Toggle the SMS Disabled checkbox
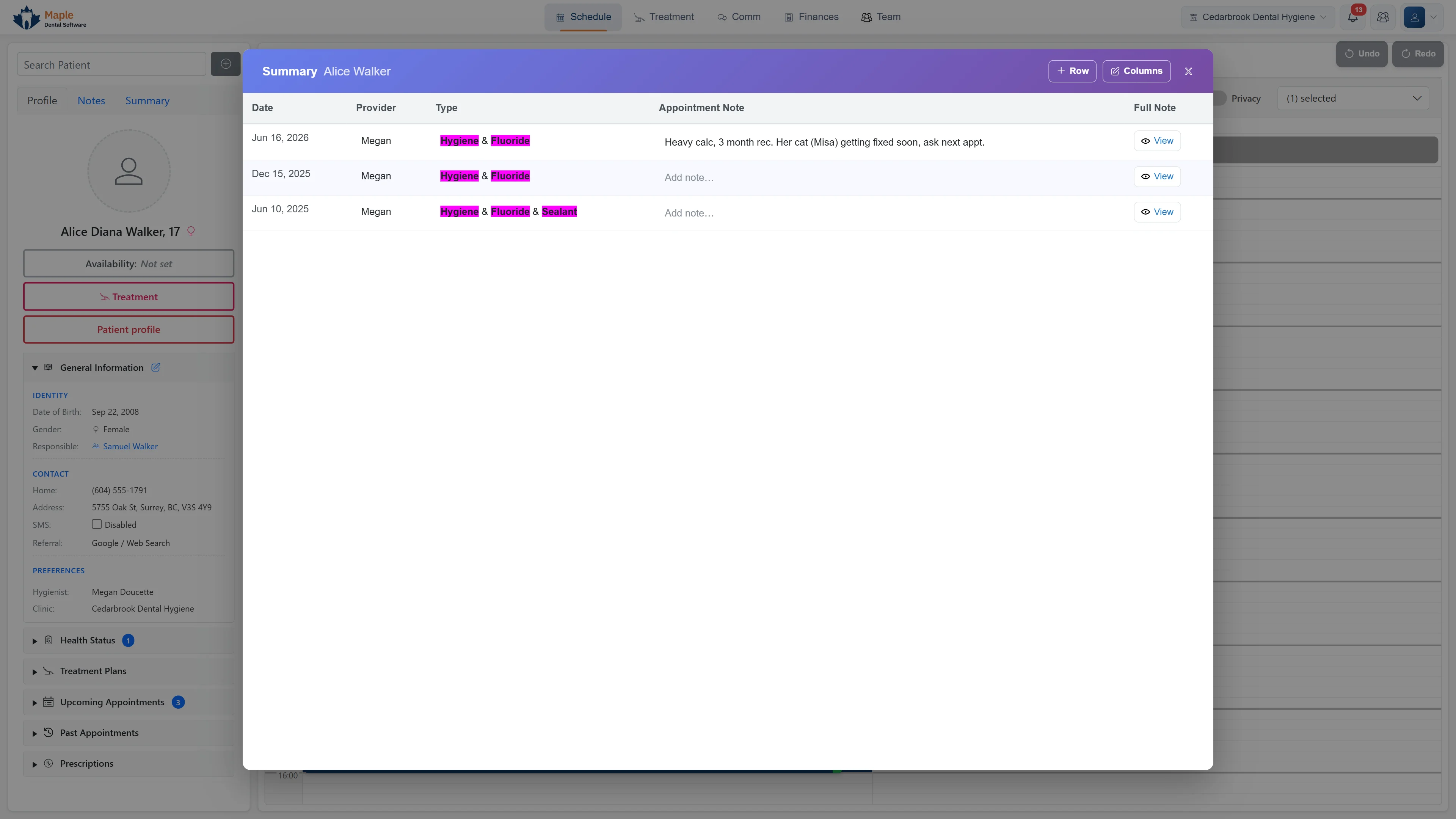Viewport: 1456px width, 819px height. 97,524
